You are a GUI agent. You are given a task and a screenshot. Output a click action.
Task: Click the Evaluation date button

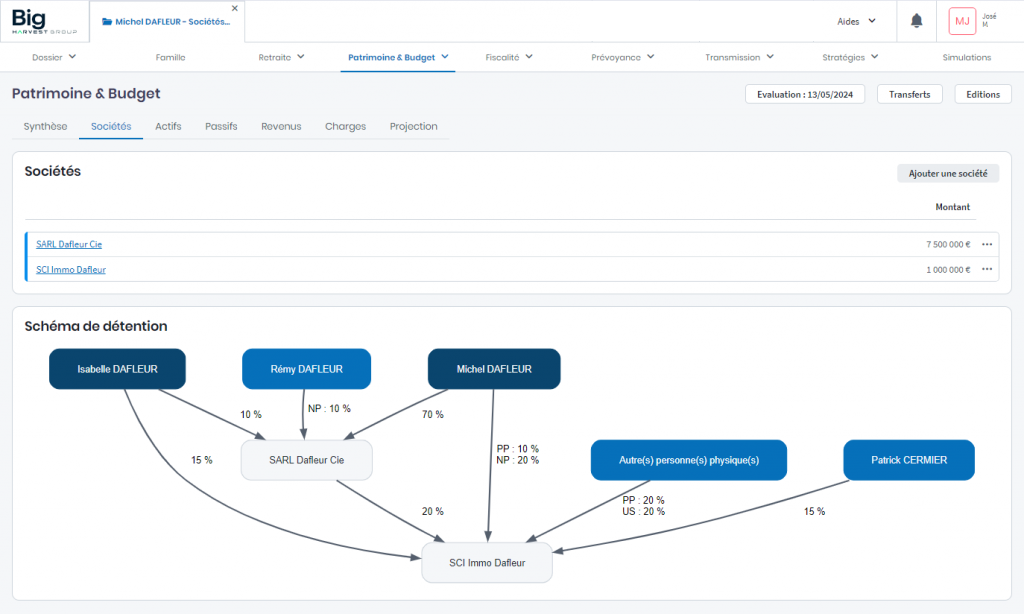[x=805, y=94]
